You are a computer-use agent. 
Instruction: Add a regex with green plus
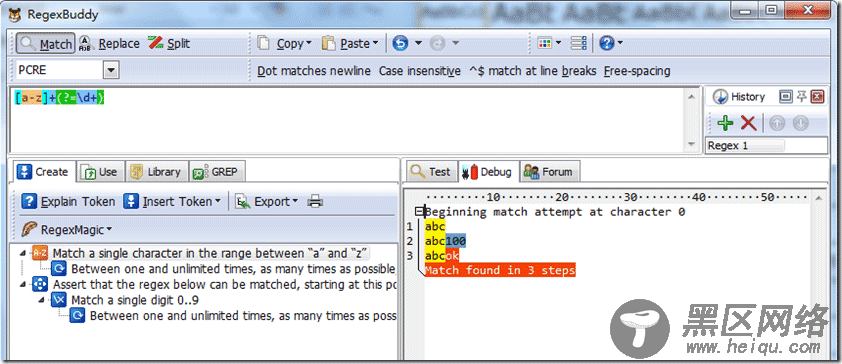coord(725,123)
